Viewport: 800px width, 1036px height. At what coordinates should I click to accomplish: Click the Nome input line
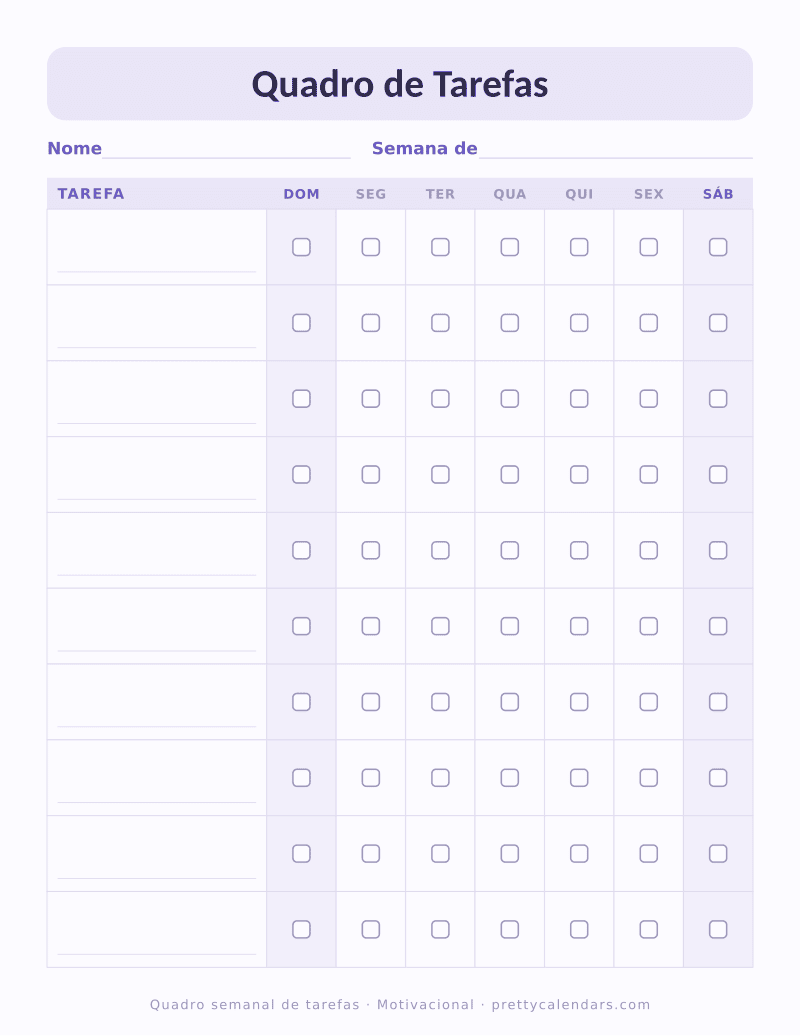[226, 157]
